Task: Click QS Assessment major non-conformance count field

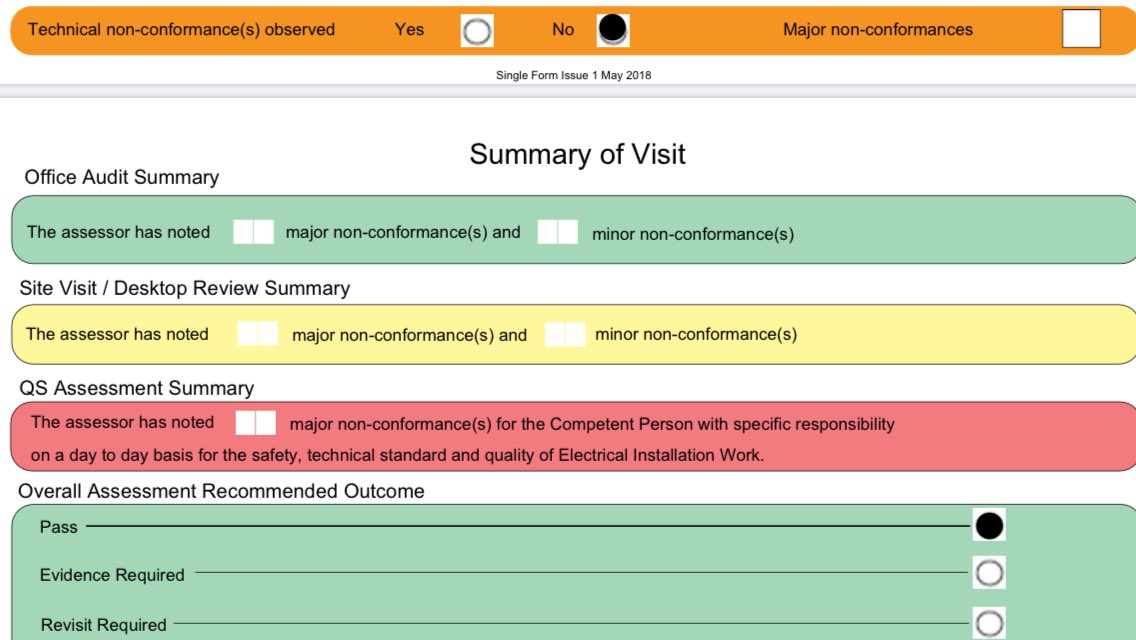Action: click(256, 423)
